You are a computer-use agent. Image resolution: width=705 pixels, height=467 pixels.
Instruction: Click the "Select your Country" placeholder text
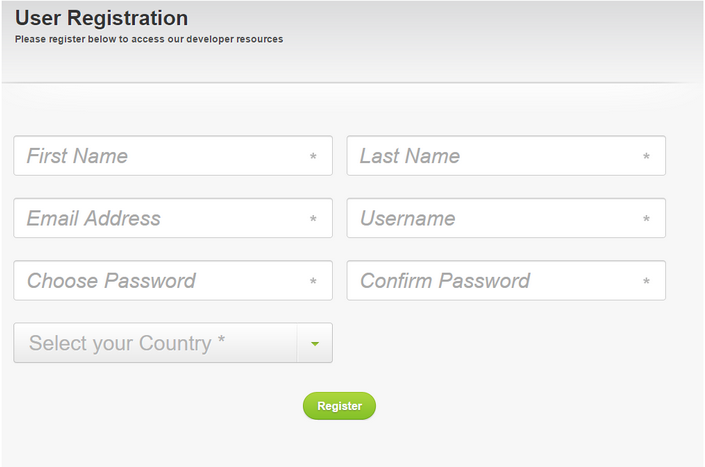(x=120, y=343)
